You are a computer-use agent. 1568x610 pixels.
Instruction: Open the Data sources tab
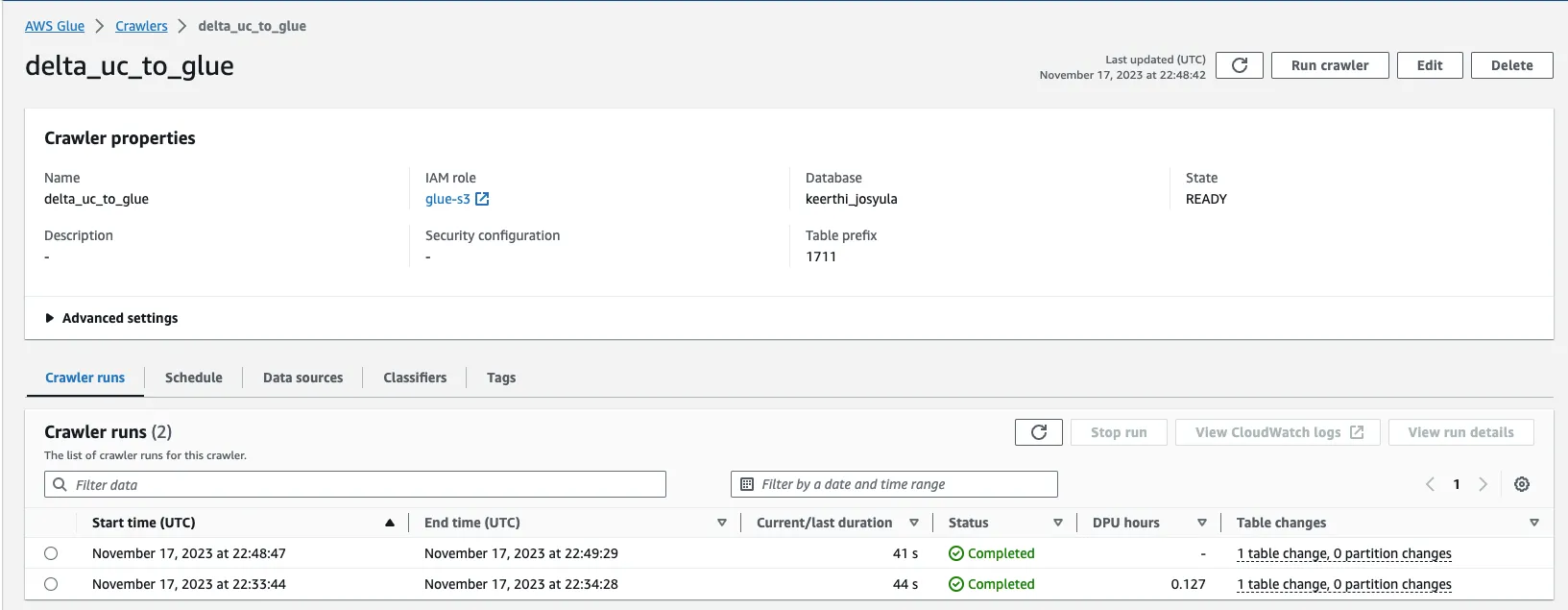[302, 378]
